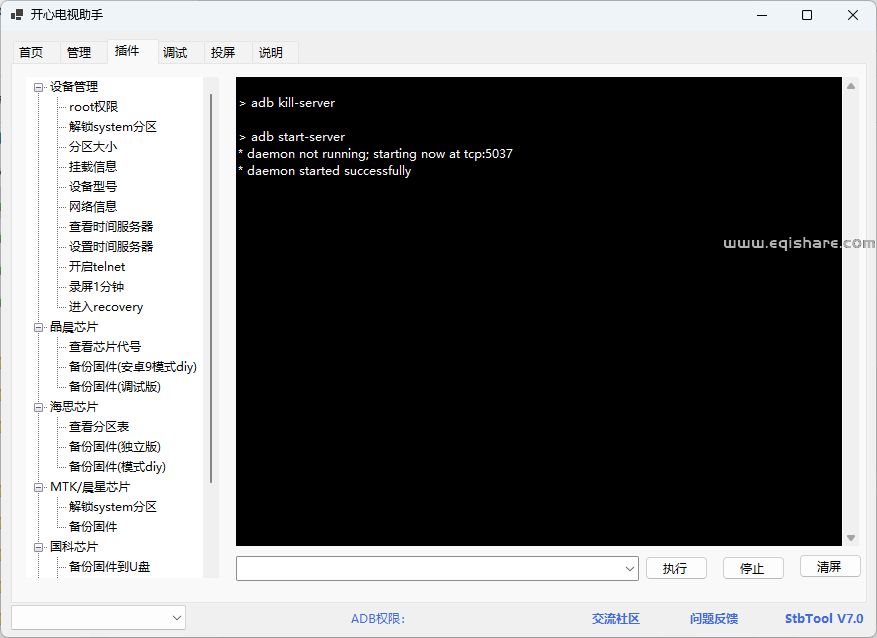Select 设备型号 to view device model
Viewport: 877px width, 638px height.
[x=93, y=186]
